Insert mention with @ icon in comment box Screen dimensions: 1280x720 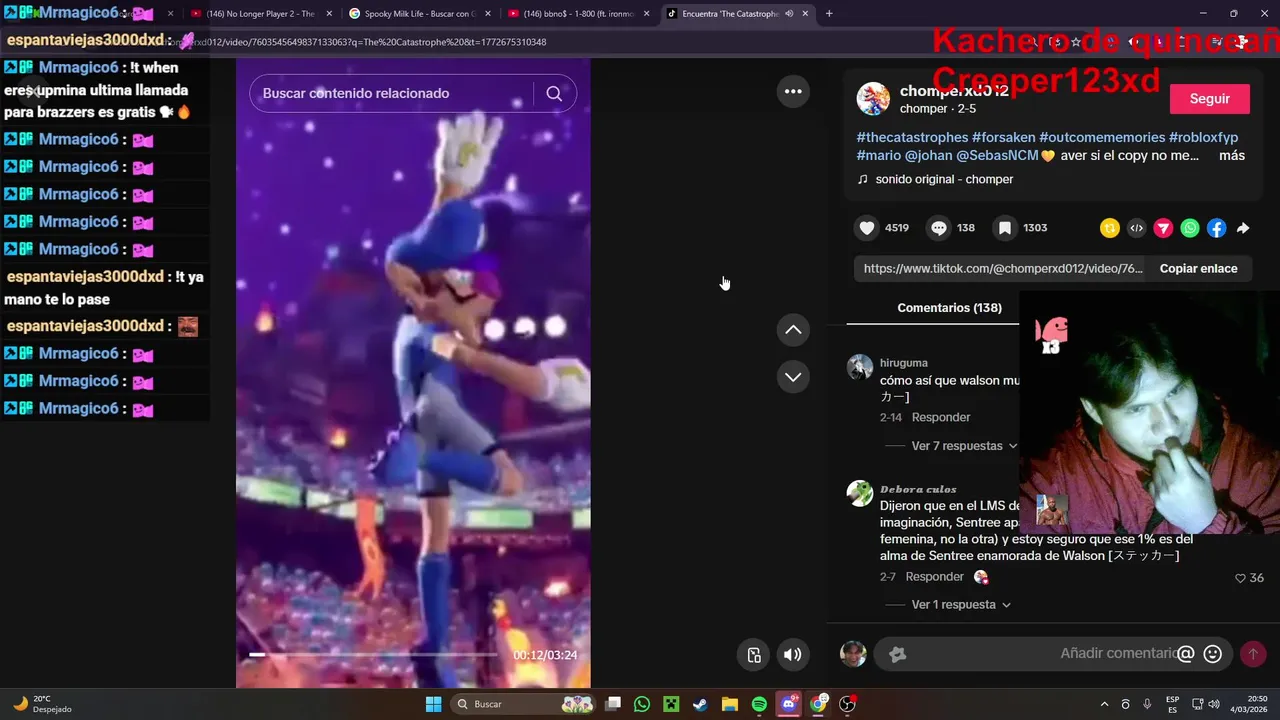click(1186, 654)
